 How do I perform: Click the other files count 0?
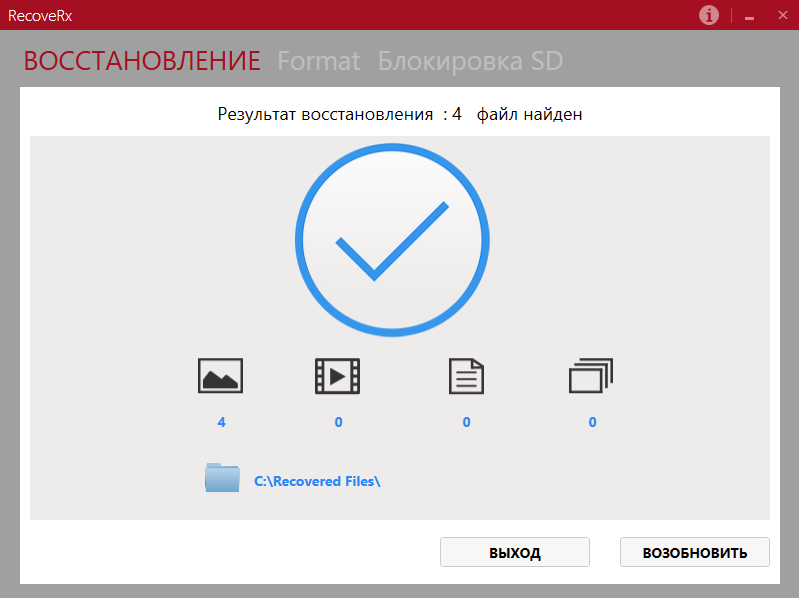tap(592, 422)
